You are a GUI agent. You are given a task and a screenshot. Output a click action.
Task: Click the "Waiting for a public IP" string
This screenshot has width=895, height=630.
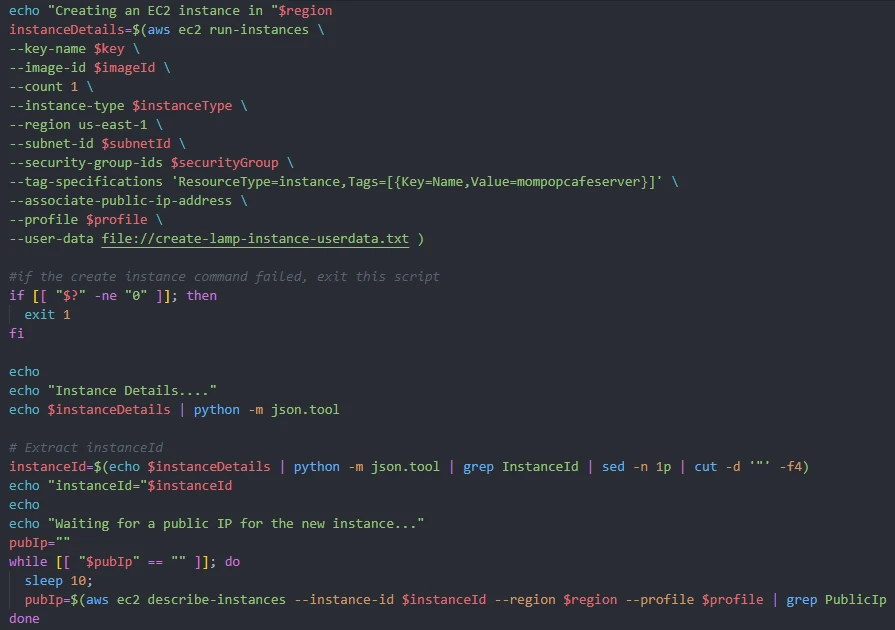[236, 524]
